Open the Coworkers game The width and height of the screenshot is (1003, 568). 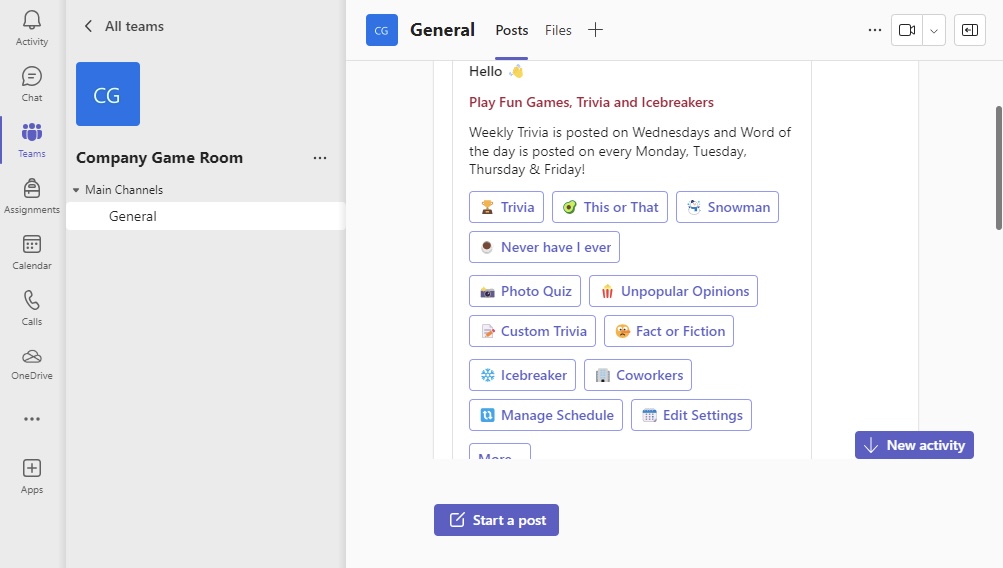coord(638,375)
